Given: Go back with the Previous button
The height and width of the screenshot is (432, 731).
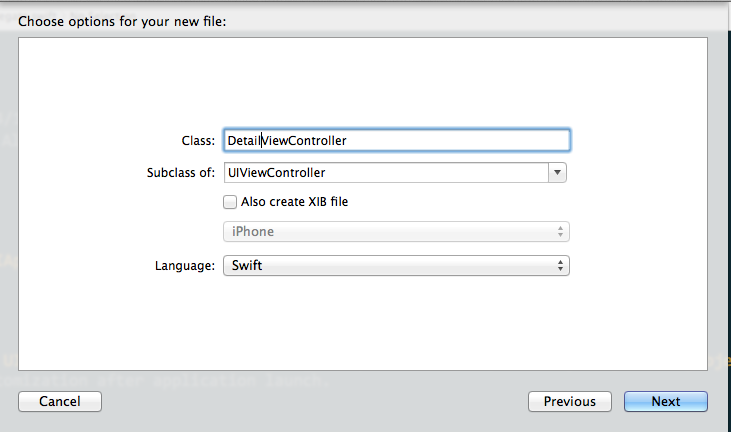Looking at the screenshot, I should tap(570, 401).
